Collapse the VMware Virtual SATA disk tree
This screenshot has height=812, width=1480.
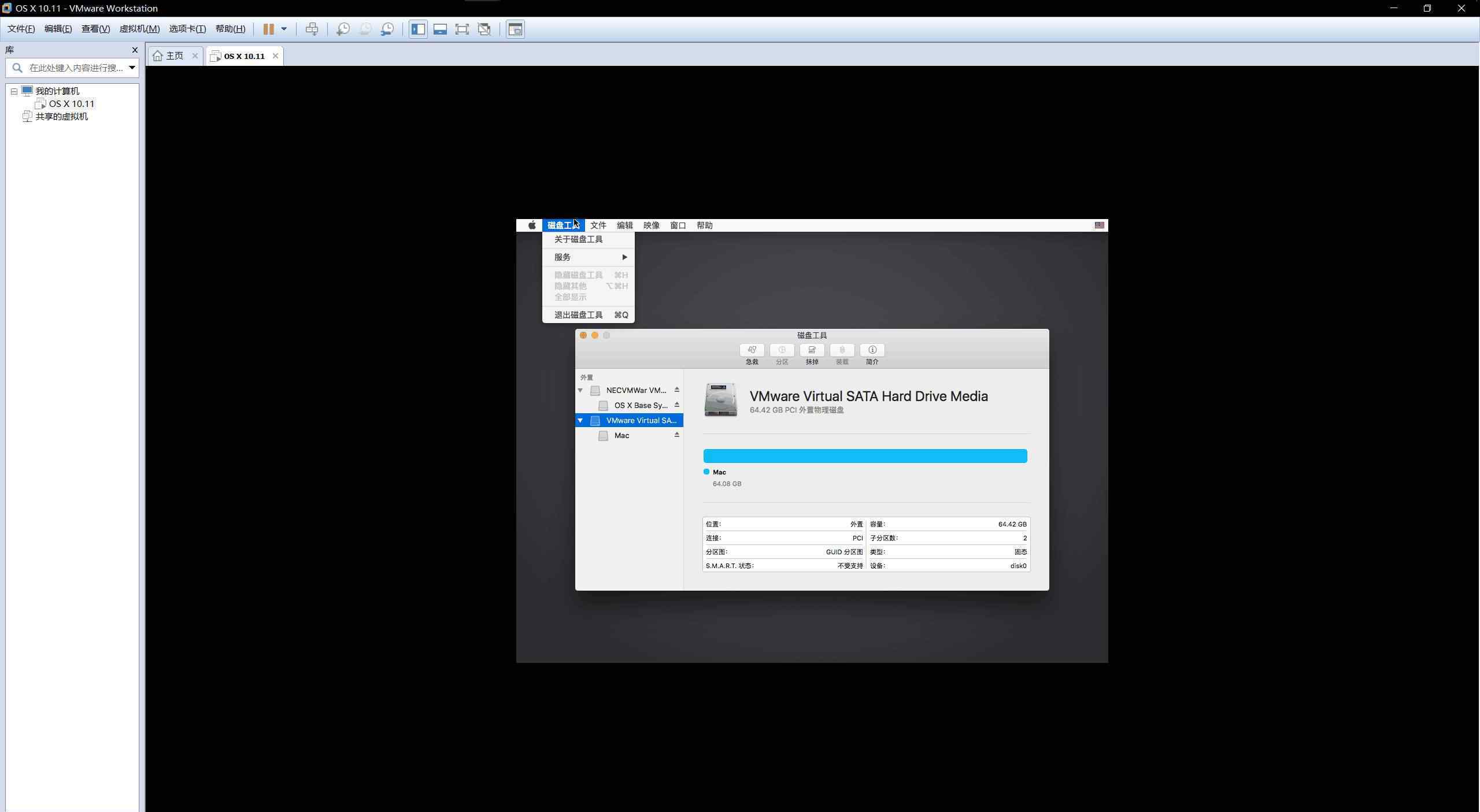tap(580, 420)
